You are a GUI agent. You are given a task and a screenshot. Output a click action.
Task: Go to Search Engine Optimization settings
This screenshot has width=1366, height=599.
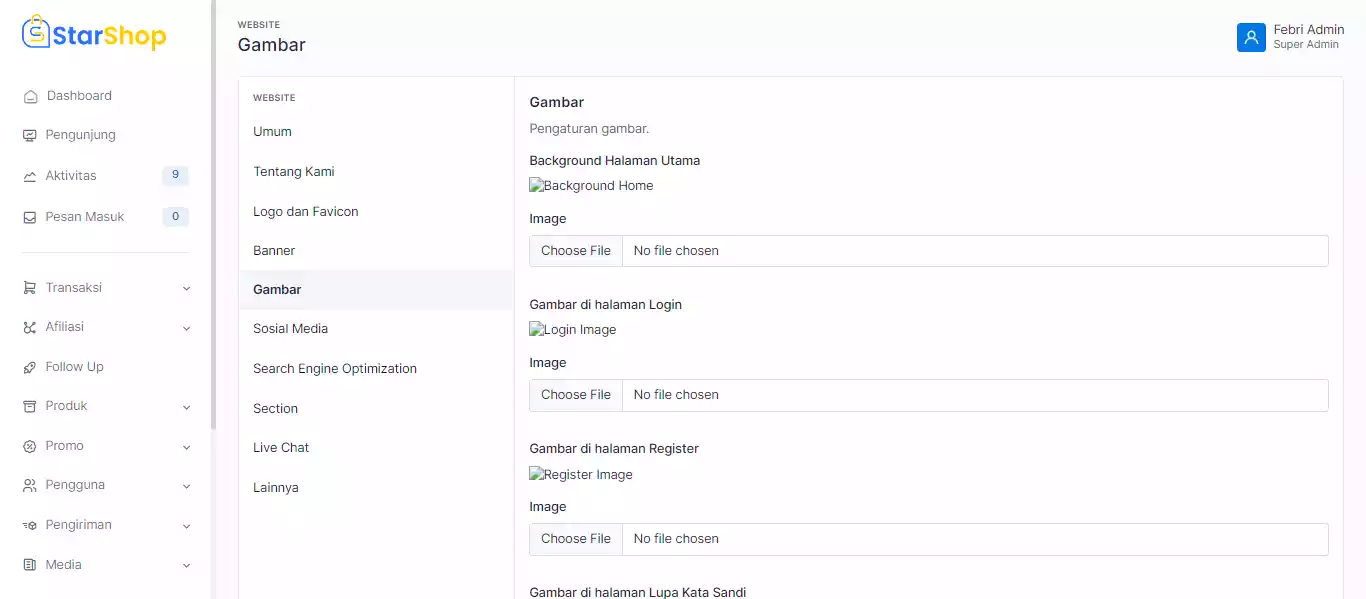click(x=335, y=368)
